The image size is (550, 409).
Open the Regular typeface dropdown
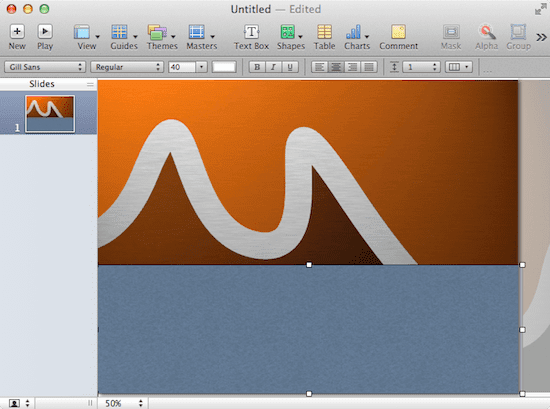click(127, 67)
